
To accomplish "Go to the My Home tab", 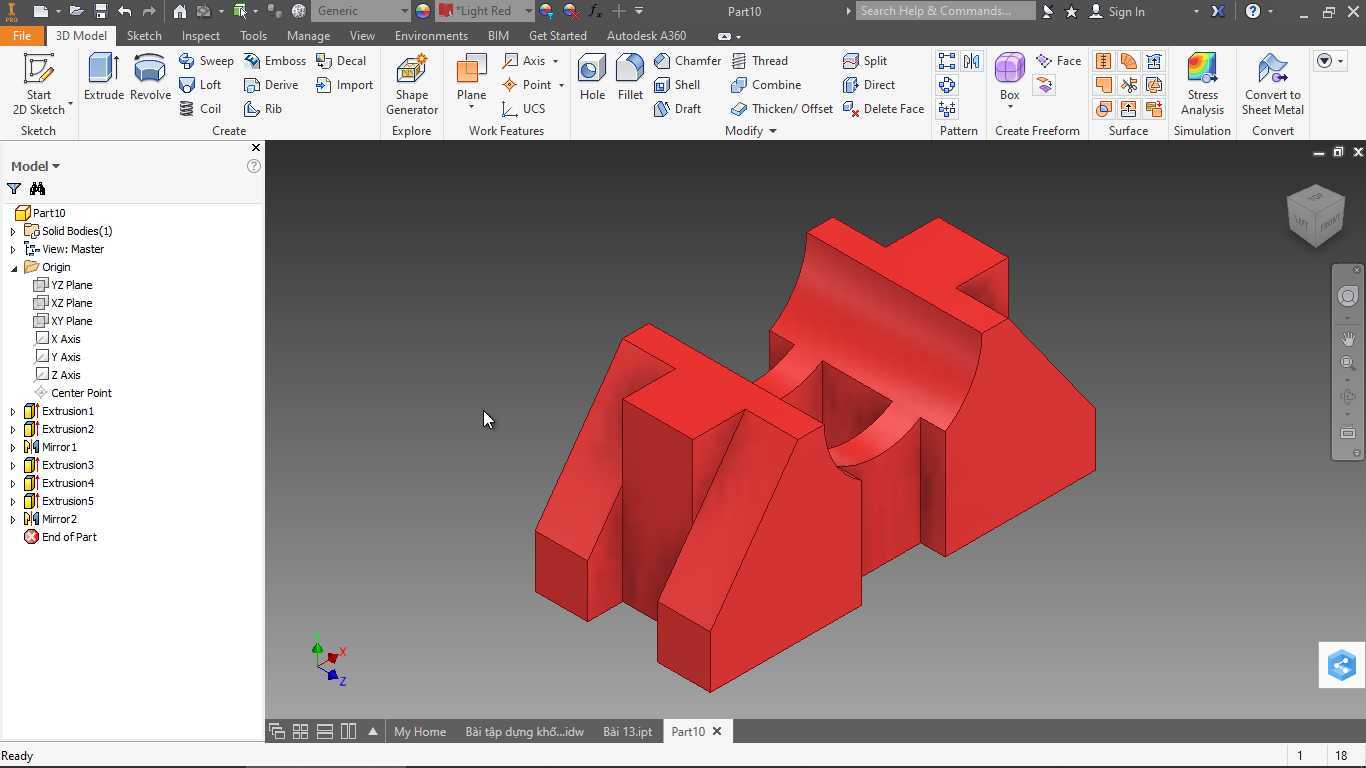I will 420,731.
